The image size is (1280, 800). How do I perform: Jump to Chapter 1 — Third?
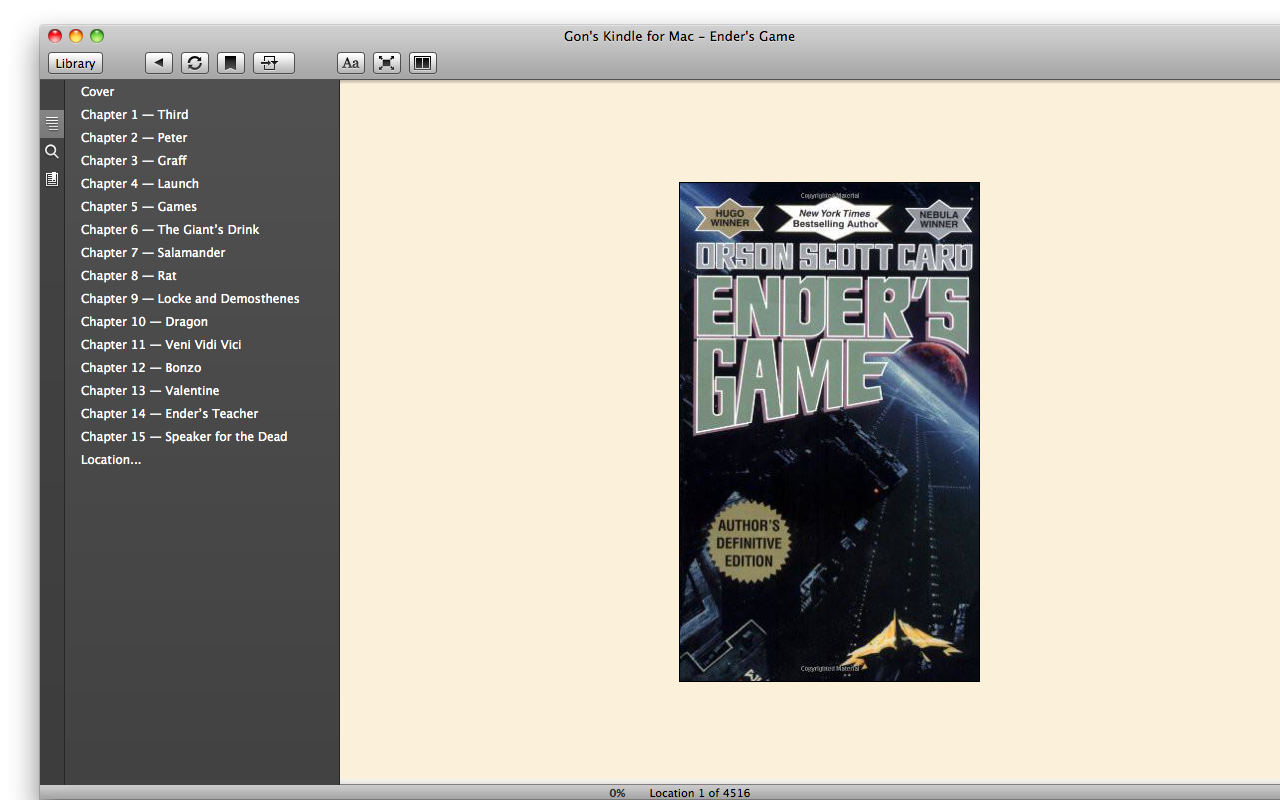135,115
